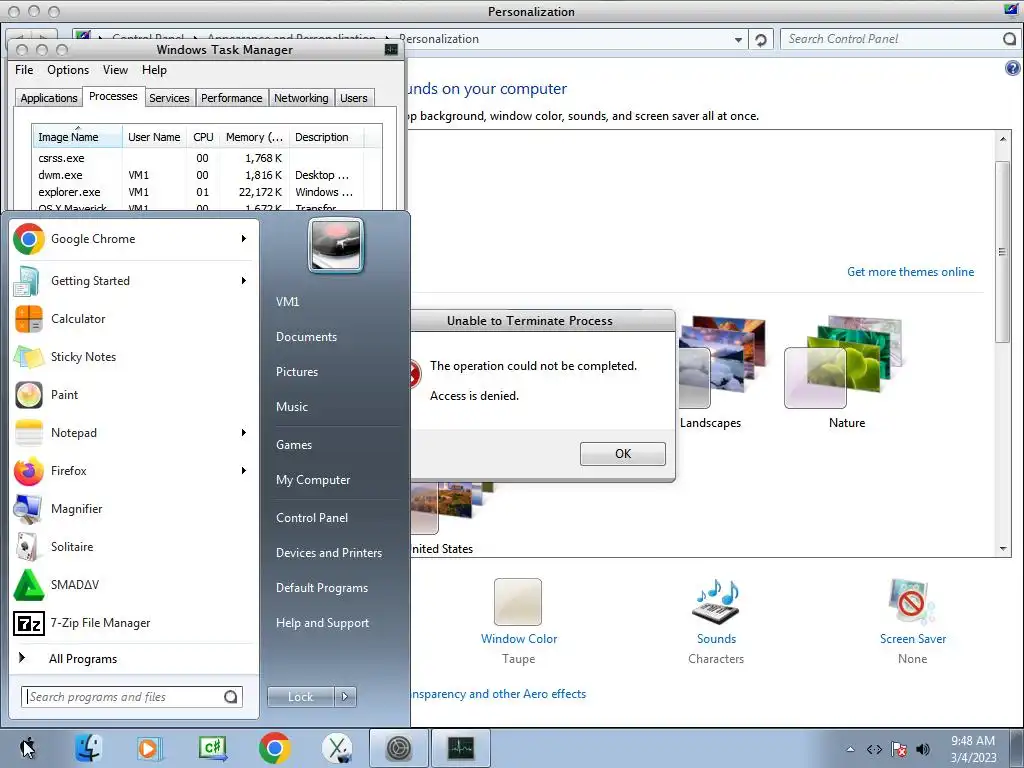The width and height of the screenshot is (1024, 768).
Task: Open the C# application icon on taskbar
Action: tap(212, 748)
